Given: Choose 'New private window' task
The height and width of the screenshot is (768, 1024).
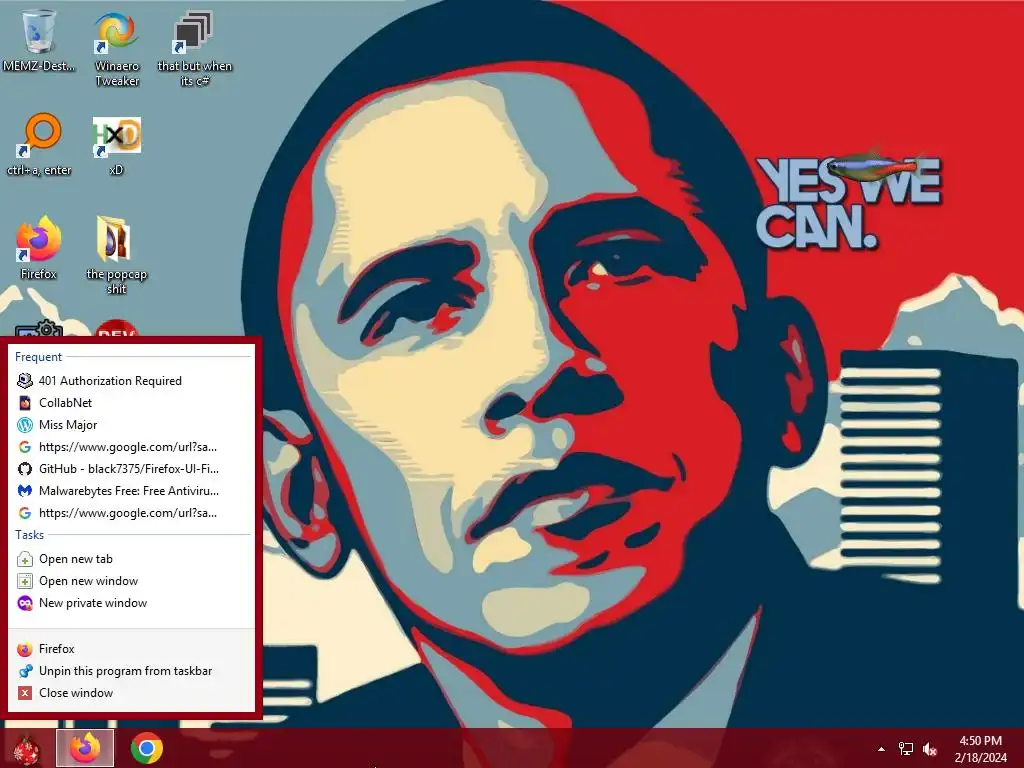Looking at the screenshot, I should point(131,603).
